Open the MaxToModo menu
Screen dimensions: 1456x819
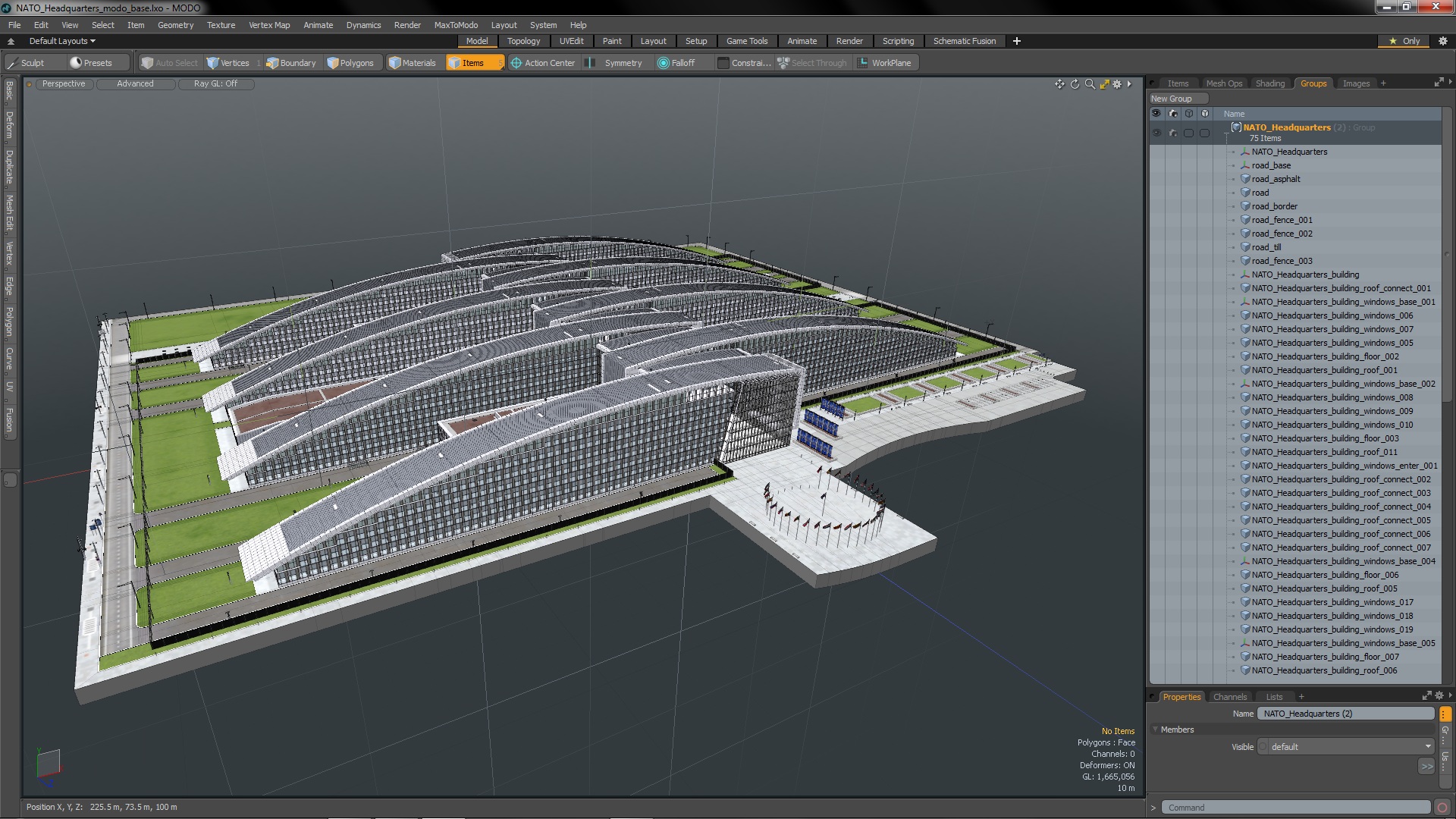click(x=456, y=25)
